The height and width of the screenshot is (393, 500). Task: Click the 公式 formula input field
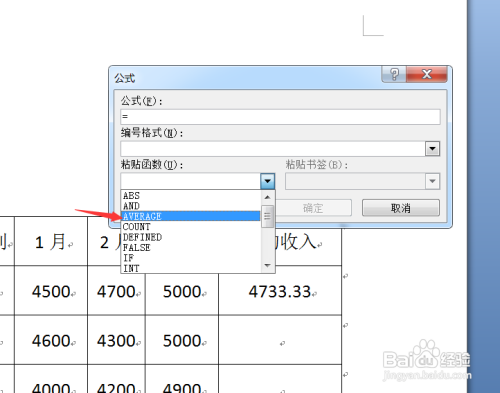click(x=280, y=117)
